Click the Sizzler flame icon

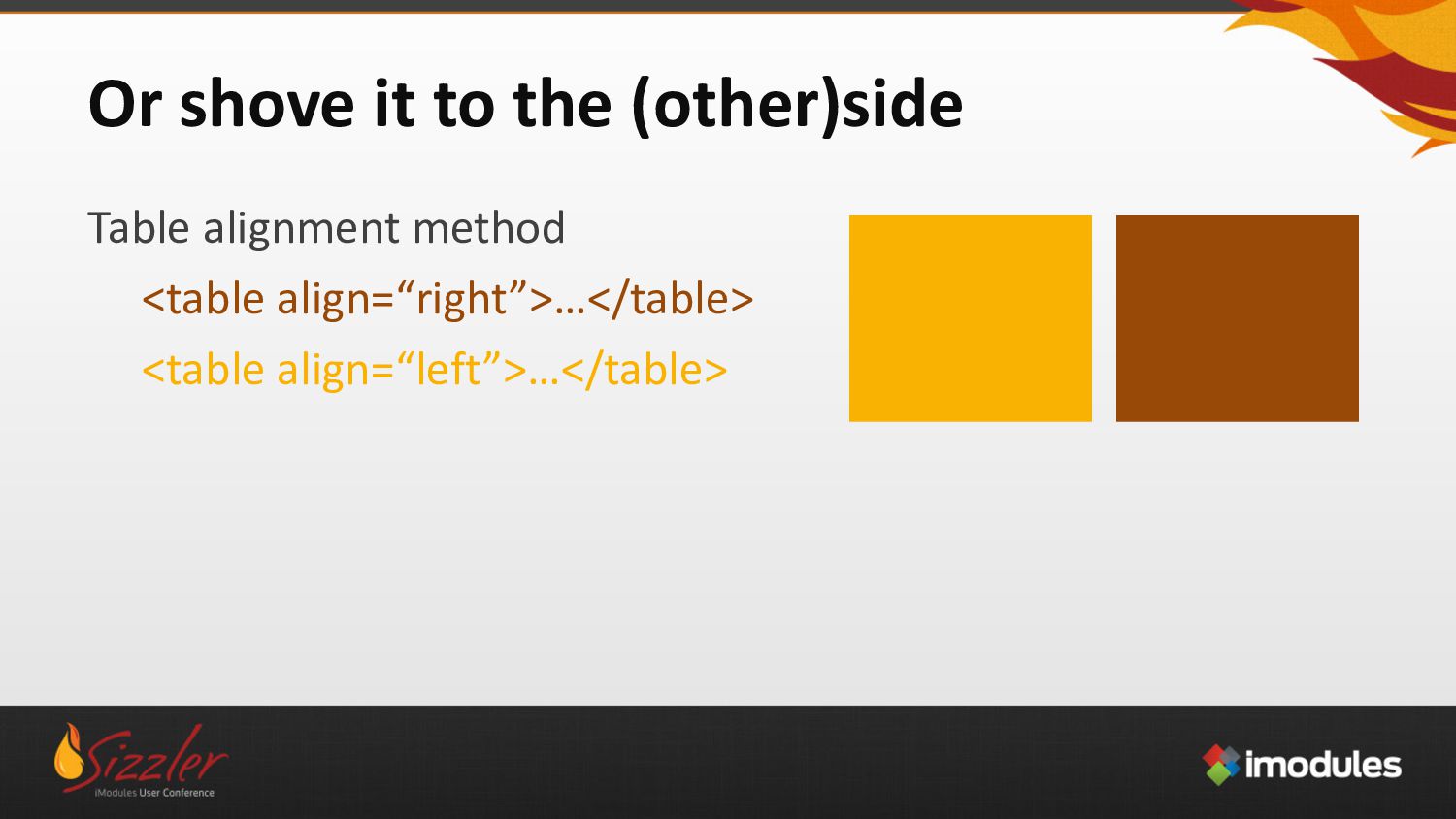click(69, 753)
